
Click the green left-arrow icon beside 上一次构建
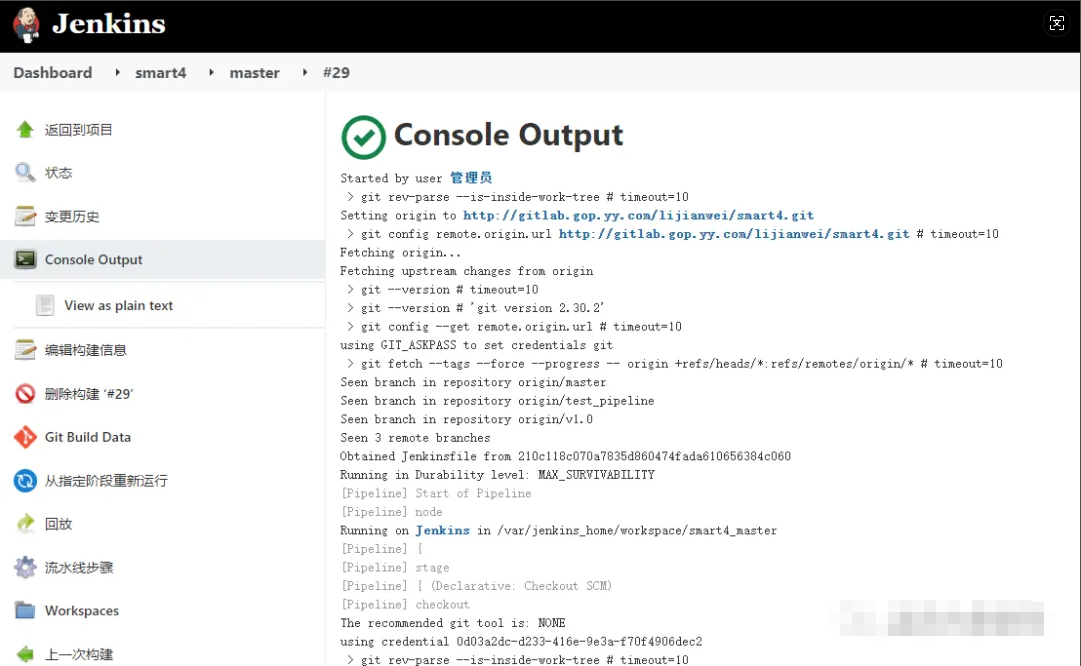[25, 654]
